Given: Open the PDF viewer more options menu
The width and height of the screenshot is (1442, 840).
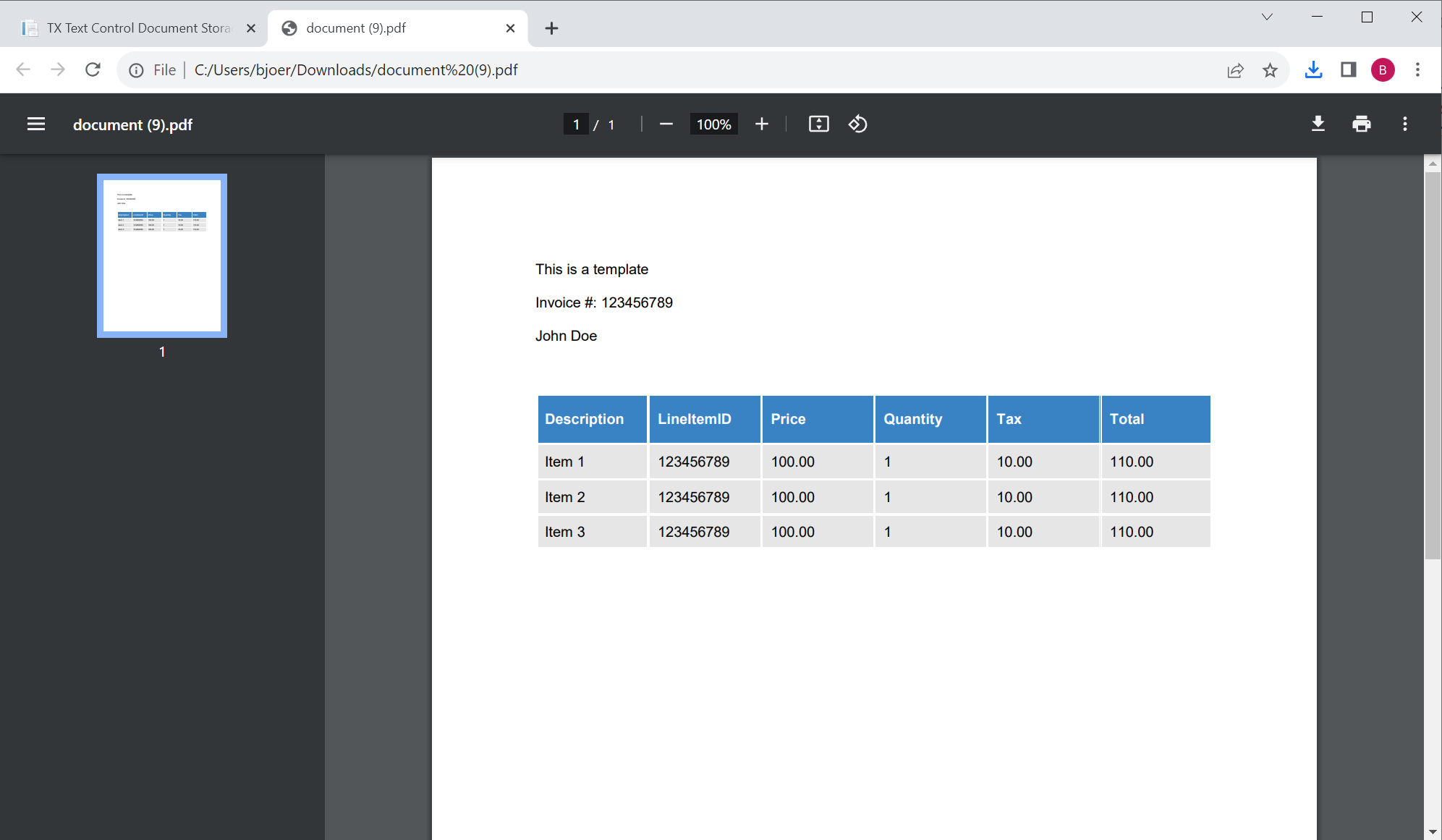Looking at the screenshot, I should click(1404, 124).
